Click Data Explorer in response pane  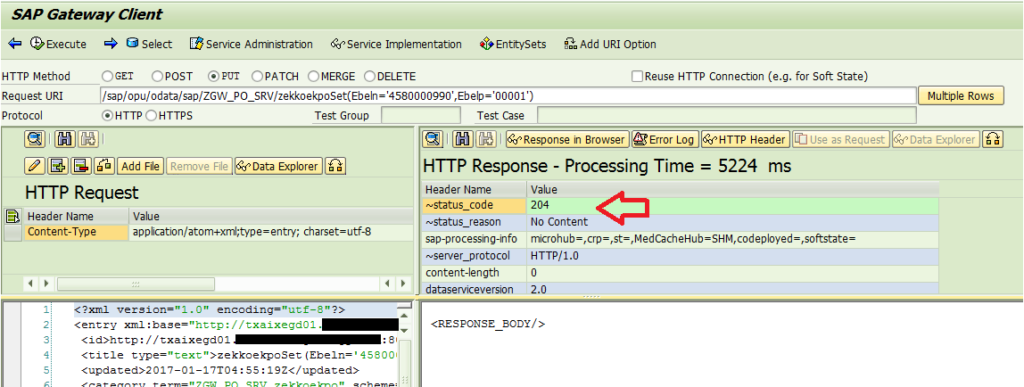(x=936, y=139)
